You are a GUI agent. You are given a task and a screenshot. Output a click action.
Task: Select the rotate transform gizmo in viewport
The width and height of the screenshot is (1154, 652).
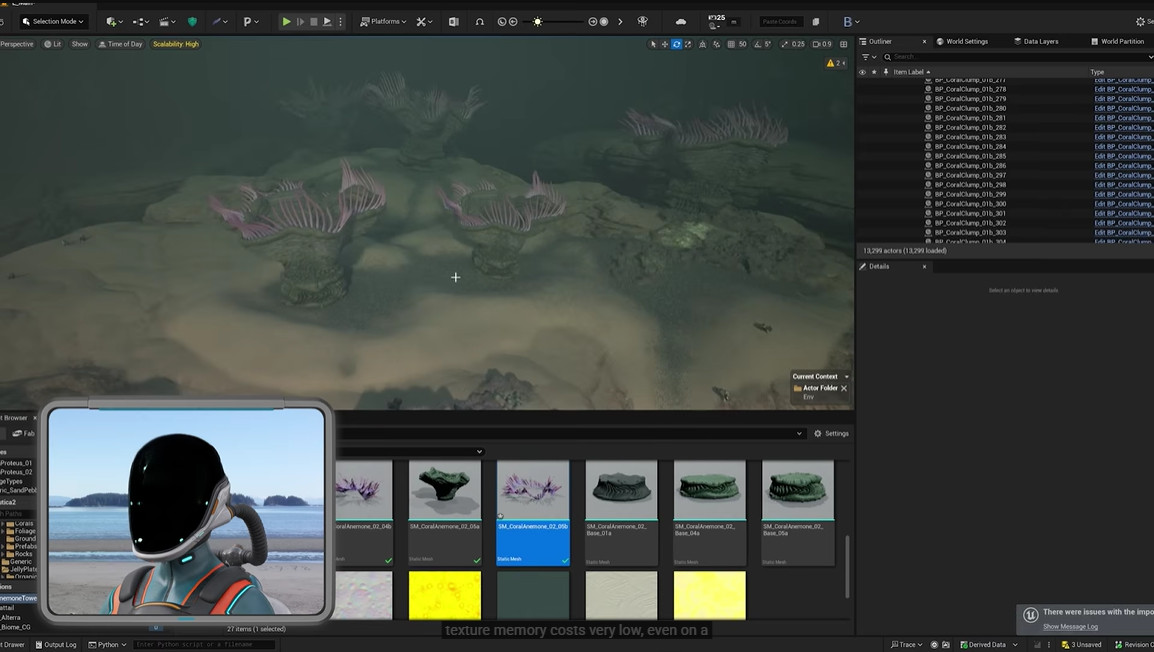676,44
